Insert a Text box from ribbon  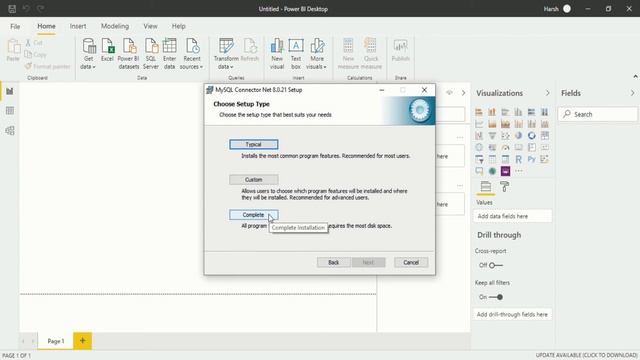(296, 53)
